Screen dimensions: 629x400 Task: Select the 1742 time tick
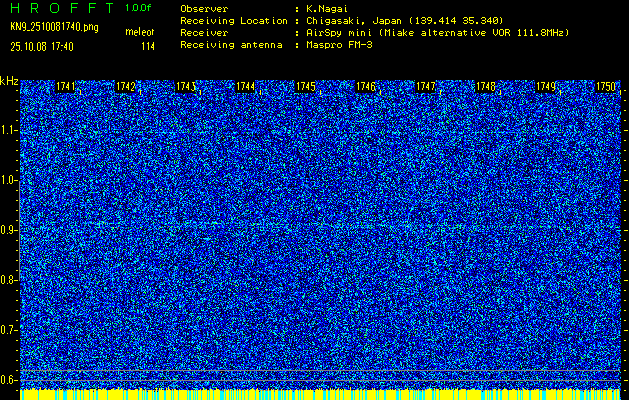[x=126, y=87]
